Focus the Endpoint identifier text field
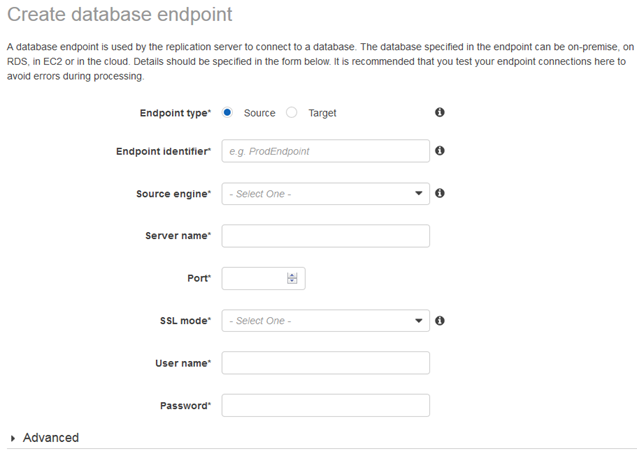The height and width of the screenshot is (457, 637). [x=325, y=151]
